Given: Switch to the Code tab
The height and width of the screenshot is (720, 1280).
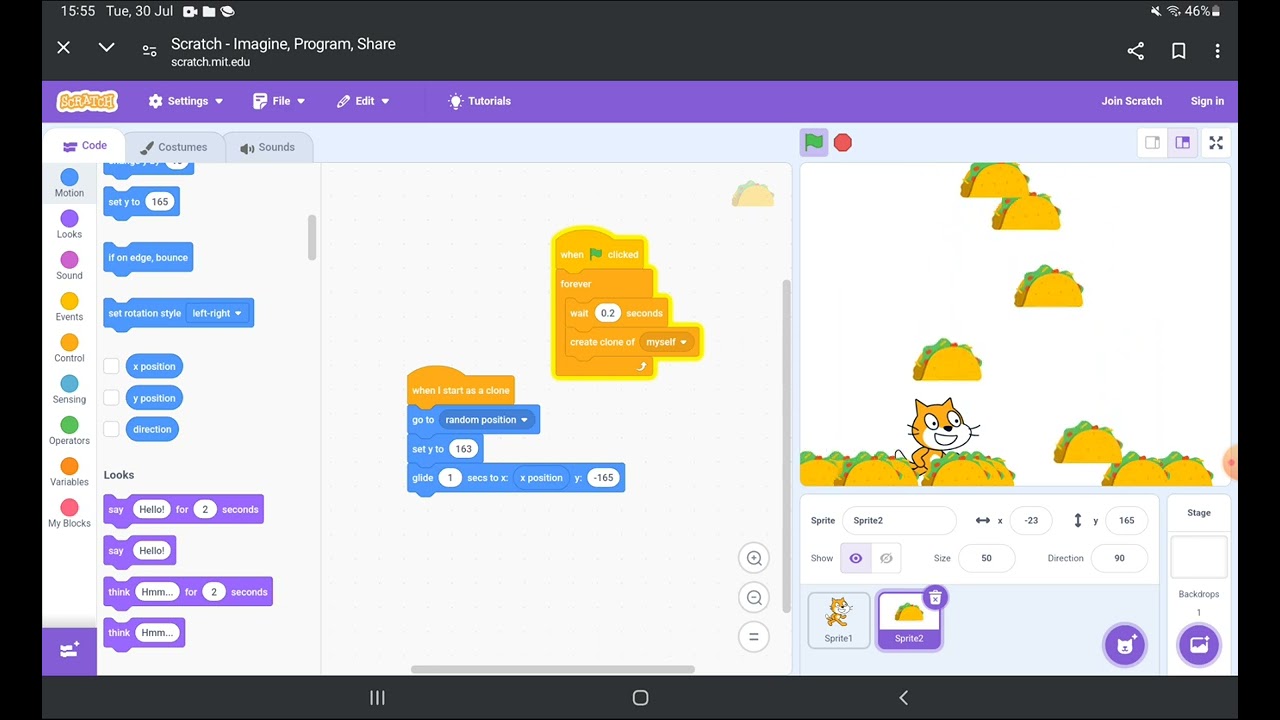Looking at the screenshot, I should tap(84, 146).
